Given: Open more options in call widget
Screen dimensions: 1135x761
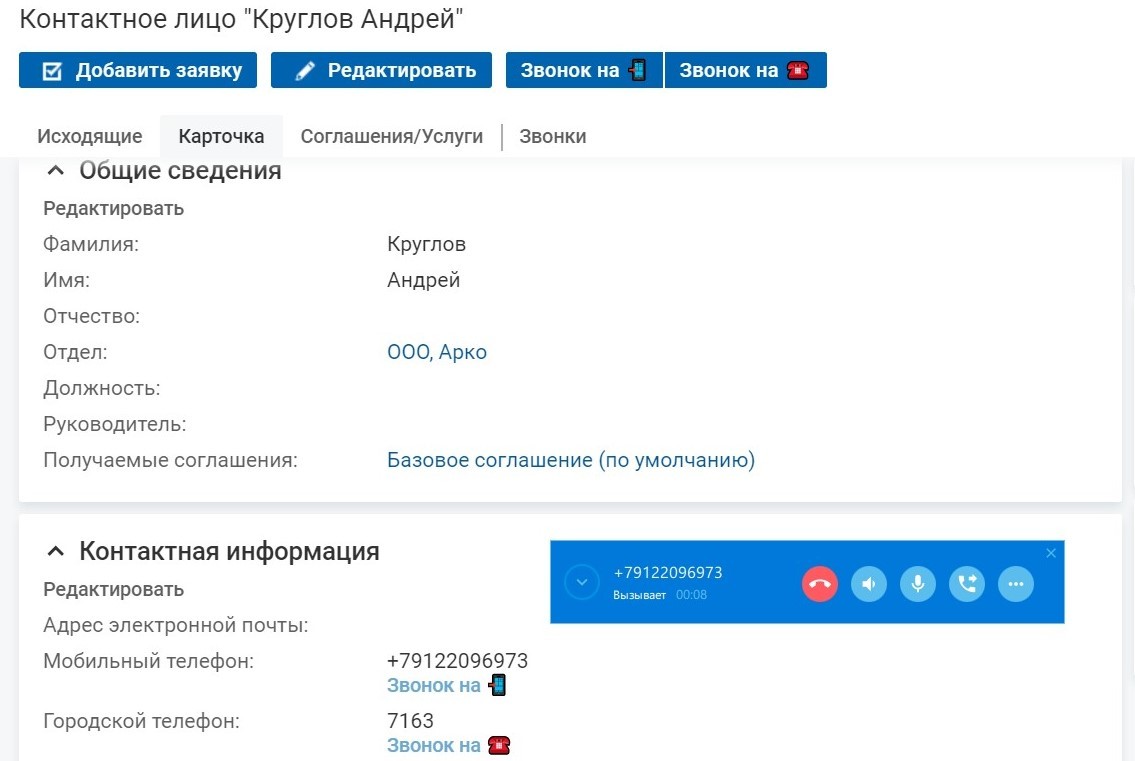Looking at the screenshot, I should tap(1016, 584).
